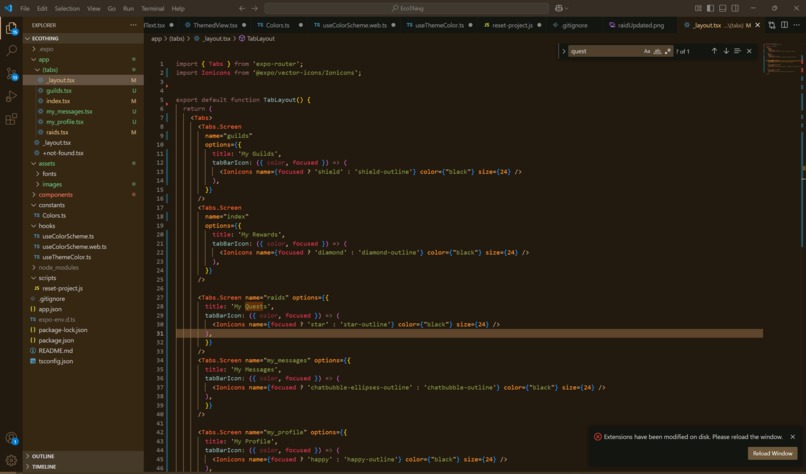The image size is (806, 474).
Task: Toggle Match Whole Word in find widget
Action: [x=657, y=51]
